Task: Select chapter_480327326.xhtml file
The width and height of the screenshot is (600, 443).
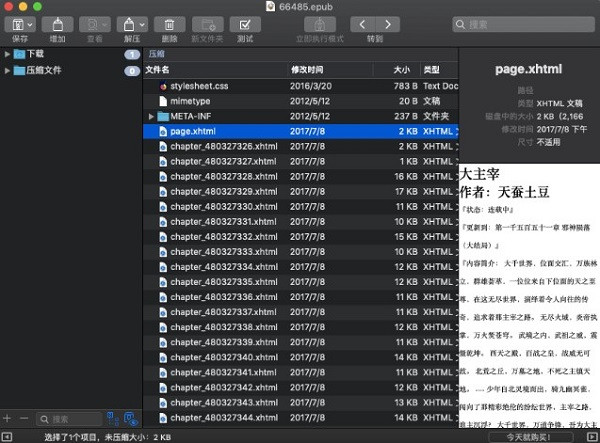Action: tap(301, 147)
